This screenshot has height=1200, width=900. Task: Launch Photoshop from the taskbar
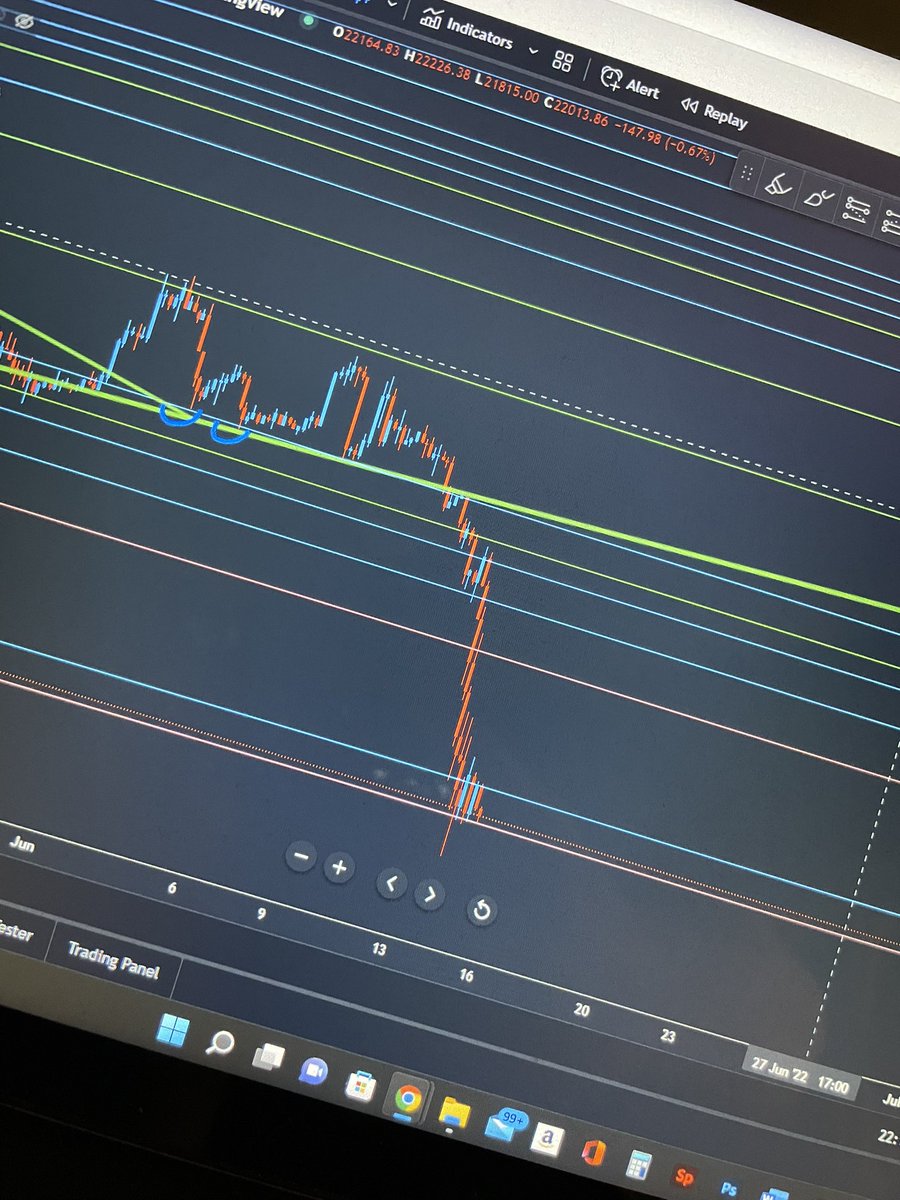[x=730, y=1188]
